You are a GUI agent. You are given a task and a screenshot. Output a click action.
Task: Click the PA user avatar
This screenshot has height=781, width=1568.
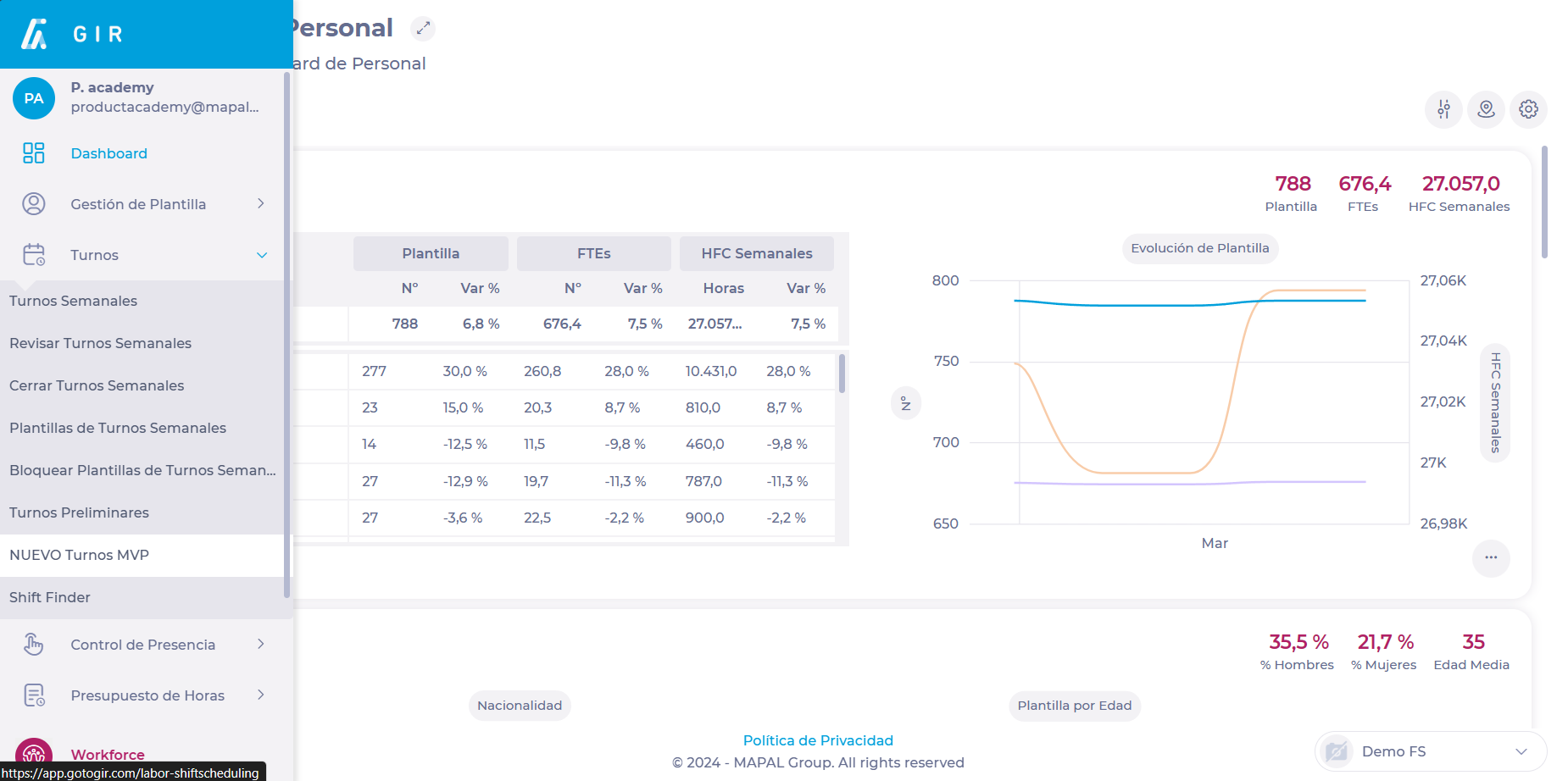(x=34, y=98)
